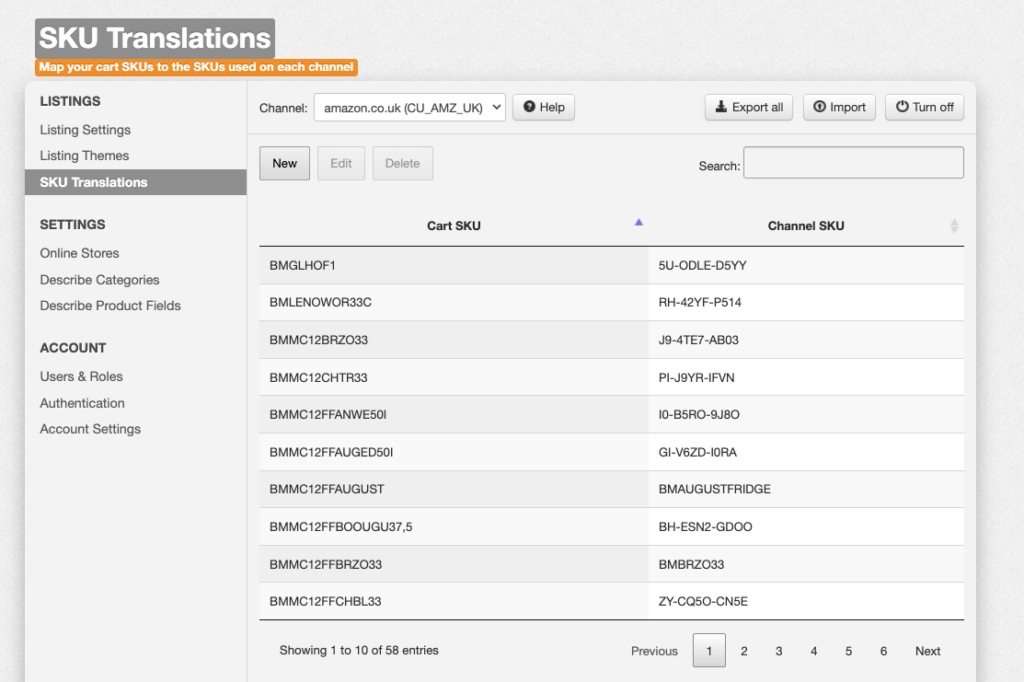Select cart SKU cell BMGLHOF1
Image resolution: width=1024 pixels, height=682 pixels.
[454, 265]
